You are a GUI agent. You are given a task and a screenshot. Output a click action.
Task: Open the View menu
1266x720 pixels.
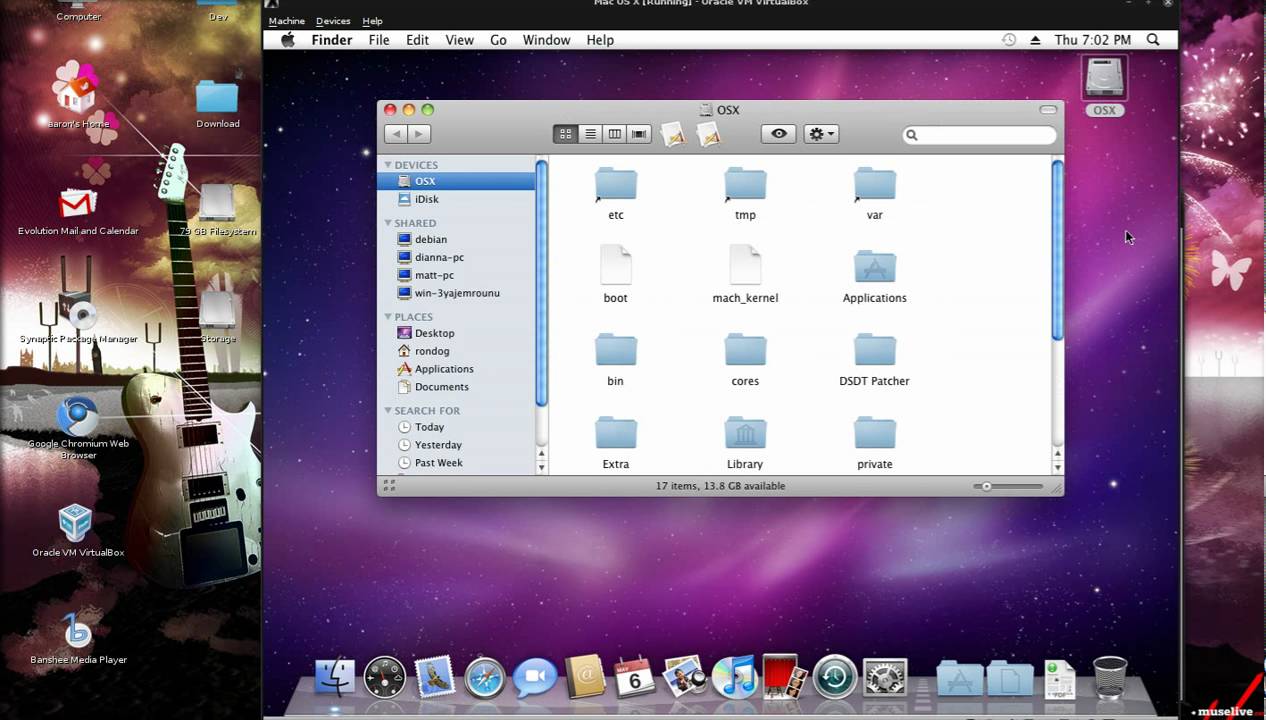pos(459,40)
